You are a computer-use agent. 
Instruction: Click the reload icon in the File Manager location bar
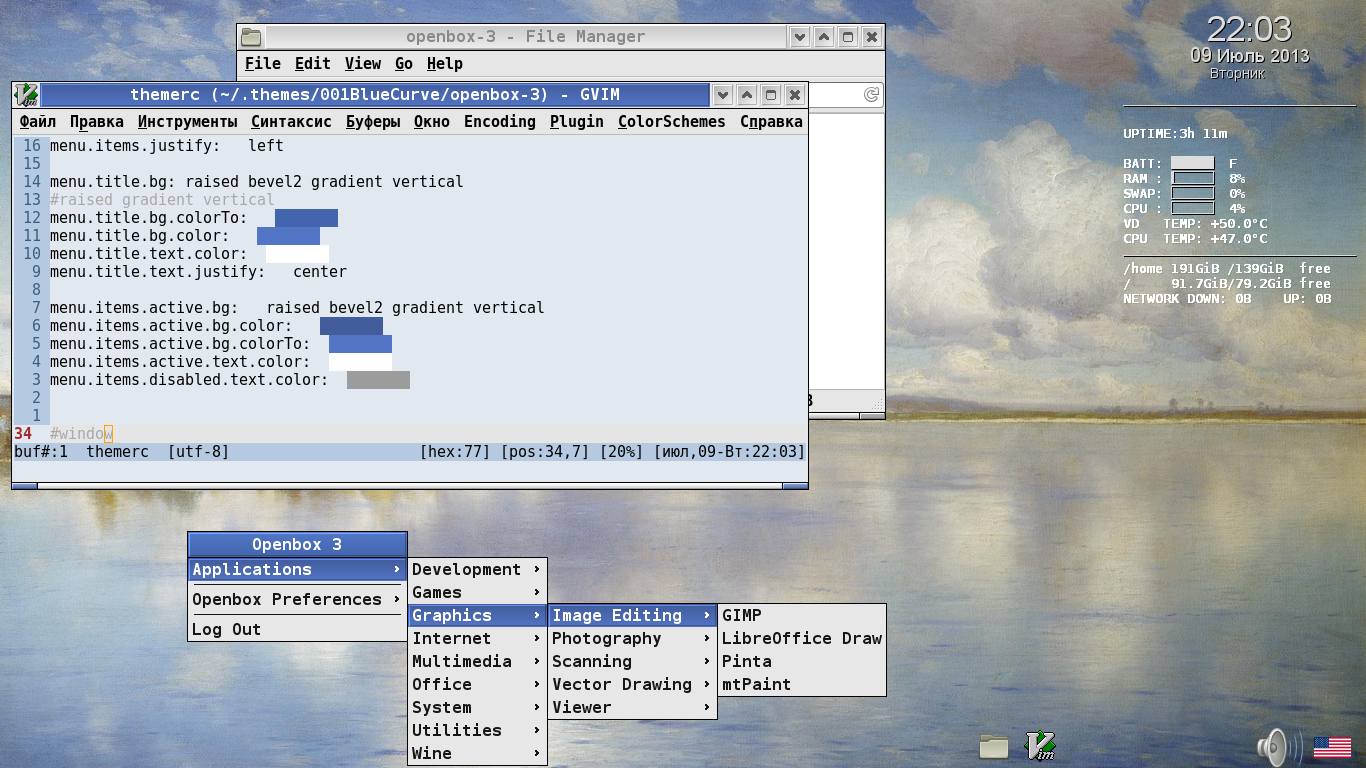(x=871, y=95)
